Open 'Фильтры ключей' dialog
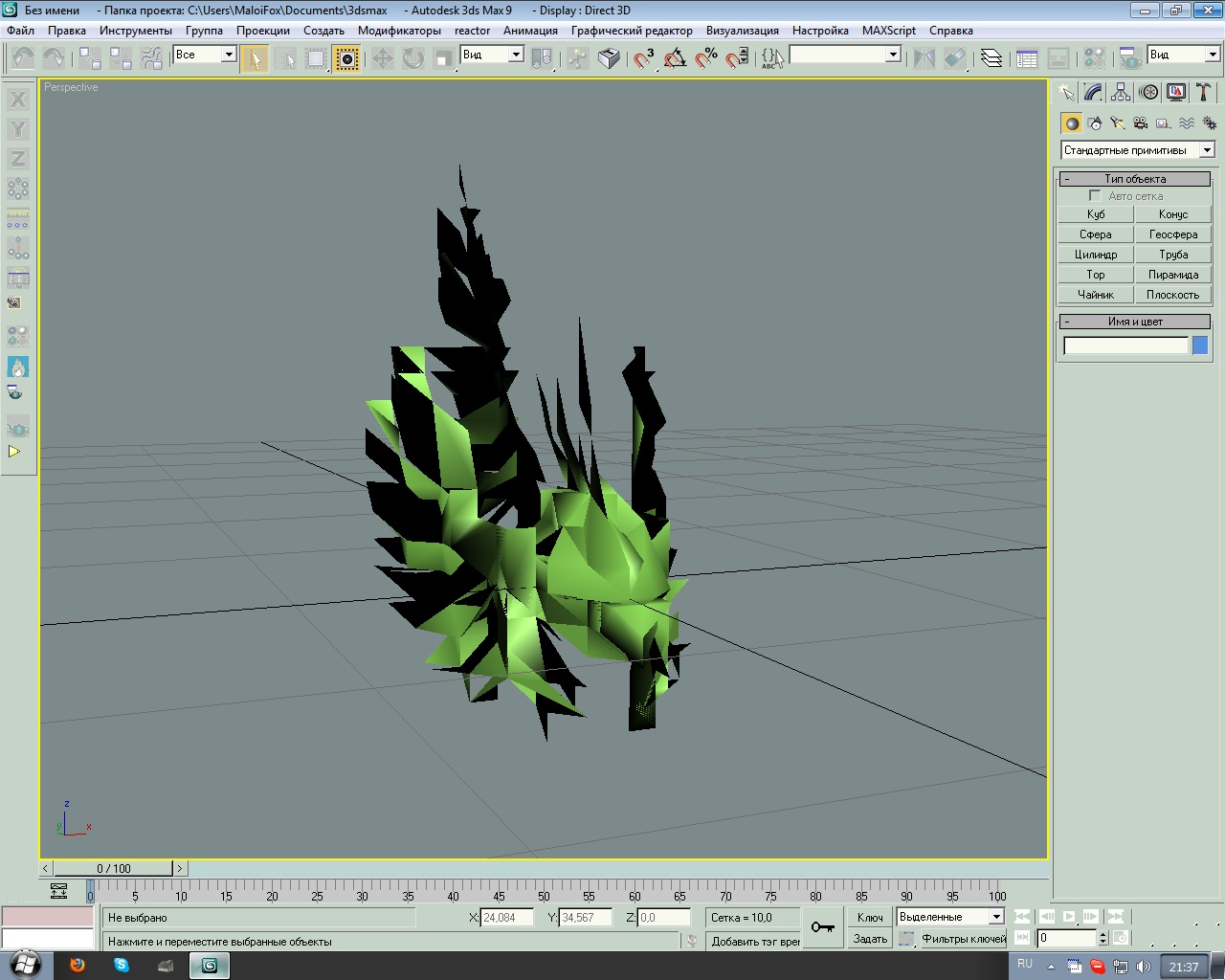The height and width of the screenshot is (980, 1225). pyautogui.click(x=964, y=939)
